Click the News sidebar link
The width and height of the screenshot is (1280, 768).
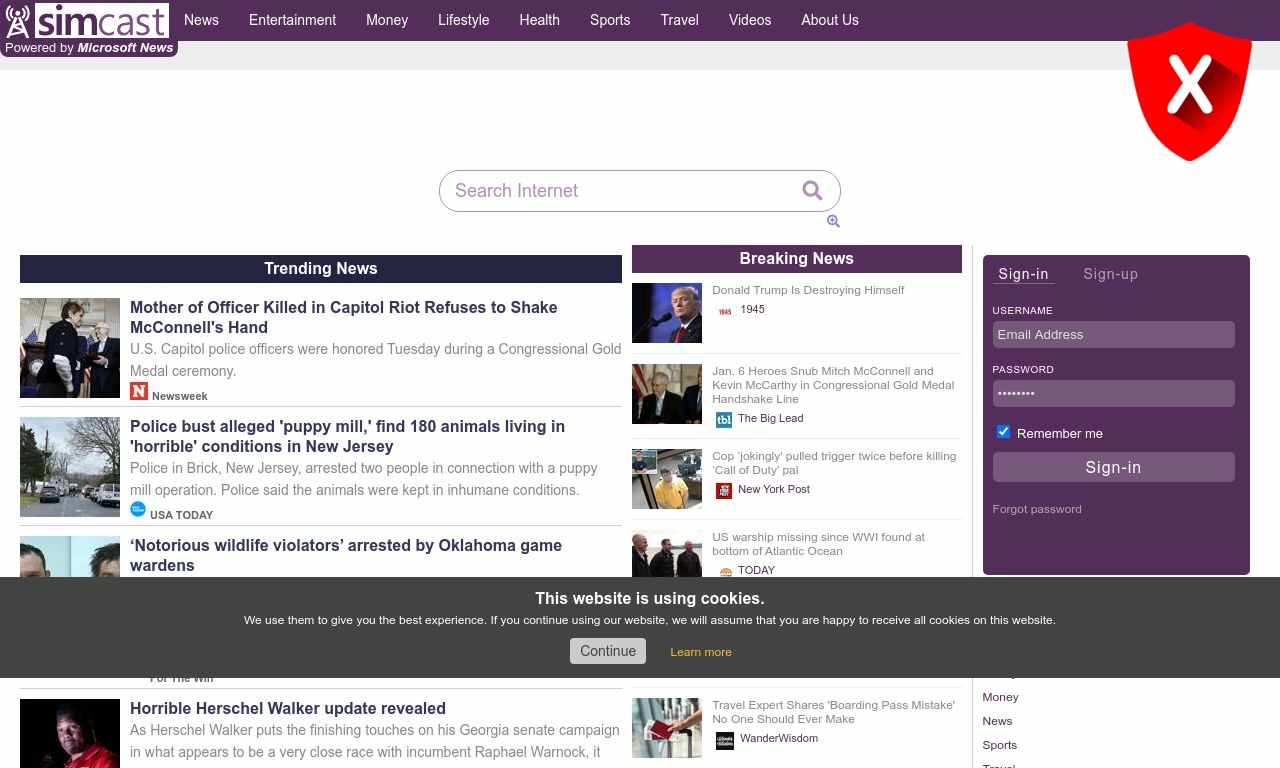[997, 721]
